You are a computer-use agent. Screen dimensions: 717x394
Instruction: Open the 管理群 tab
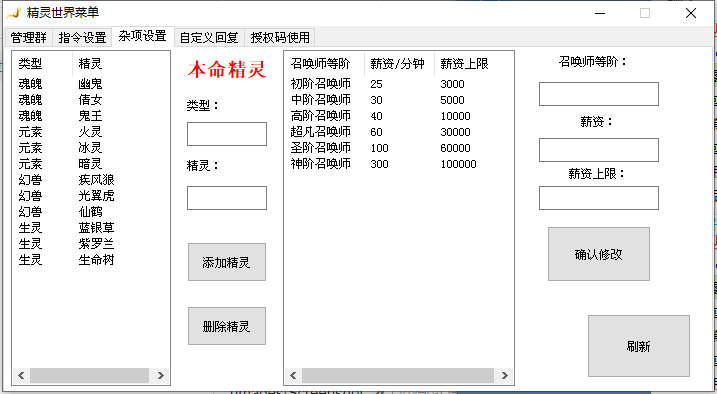click(x=29, y=37)
